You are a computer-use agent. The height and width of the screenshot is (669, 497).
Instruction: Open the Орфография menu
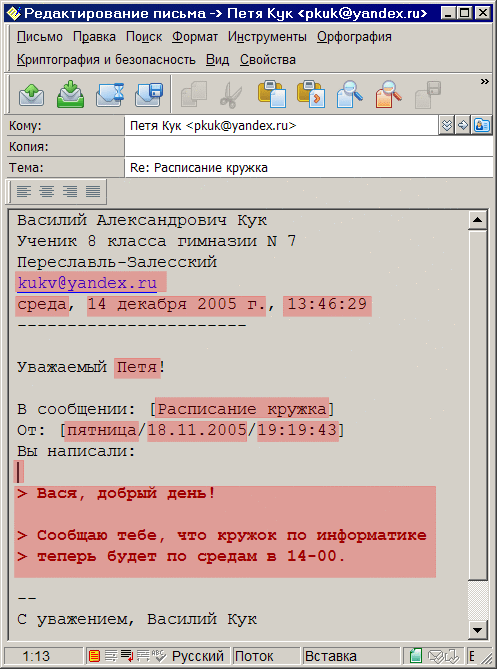coord(354,37)
